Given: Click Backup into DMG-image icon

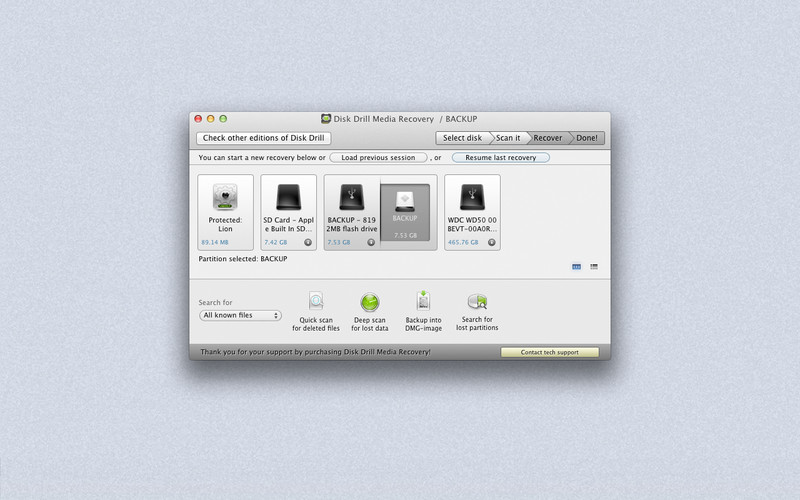Looking at the screenshot, I should [x=423, y=301].
